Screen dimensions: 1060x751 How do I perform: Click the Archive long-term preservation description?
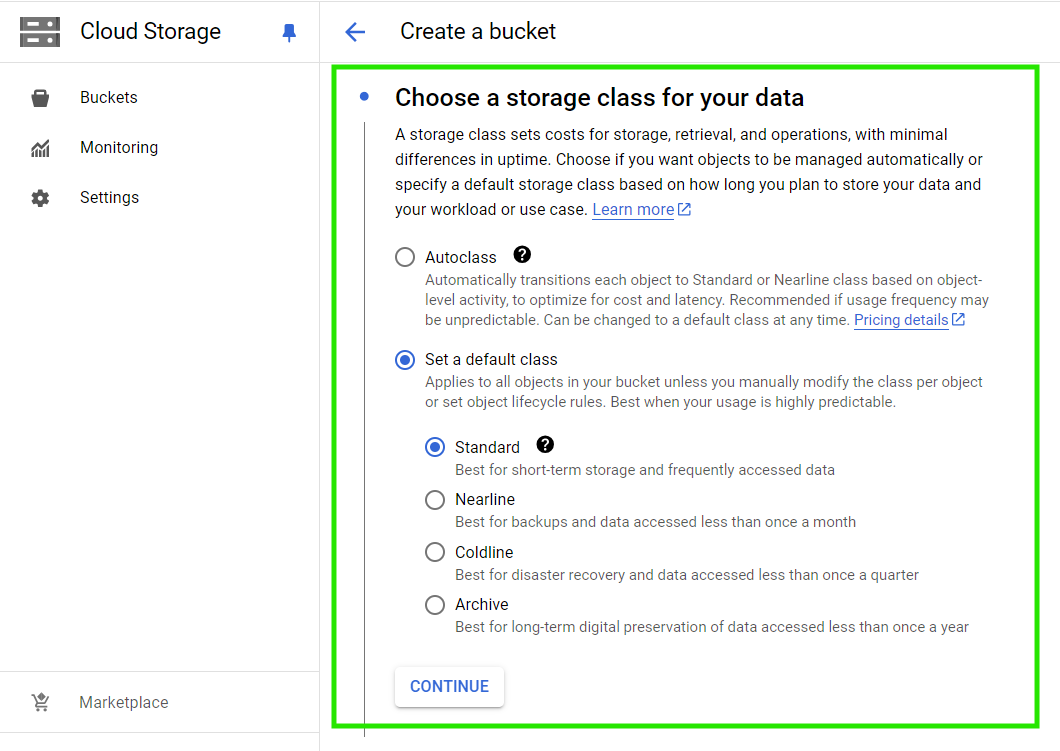(x=712, y=627)
